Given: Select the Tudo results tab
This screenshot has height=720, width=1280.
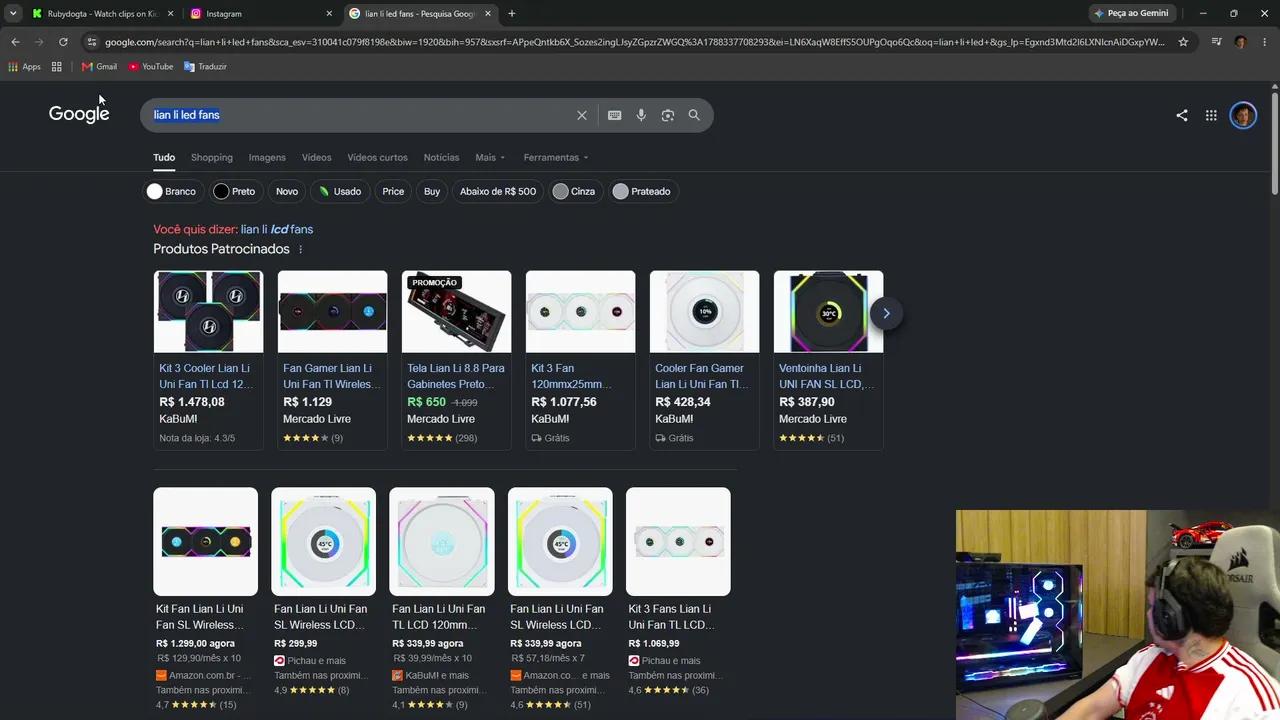Looking at the screenshot, I should tap(164, 158).
